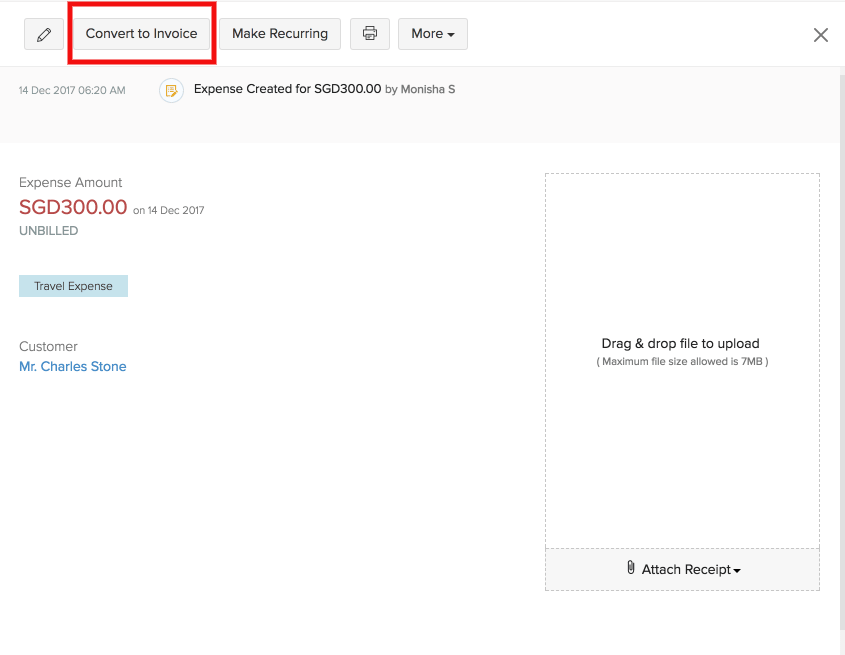Open customer Mr. Charles Stone details
Viewport: 845px width, 655px height.
click(72, 366)
